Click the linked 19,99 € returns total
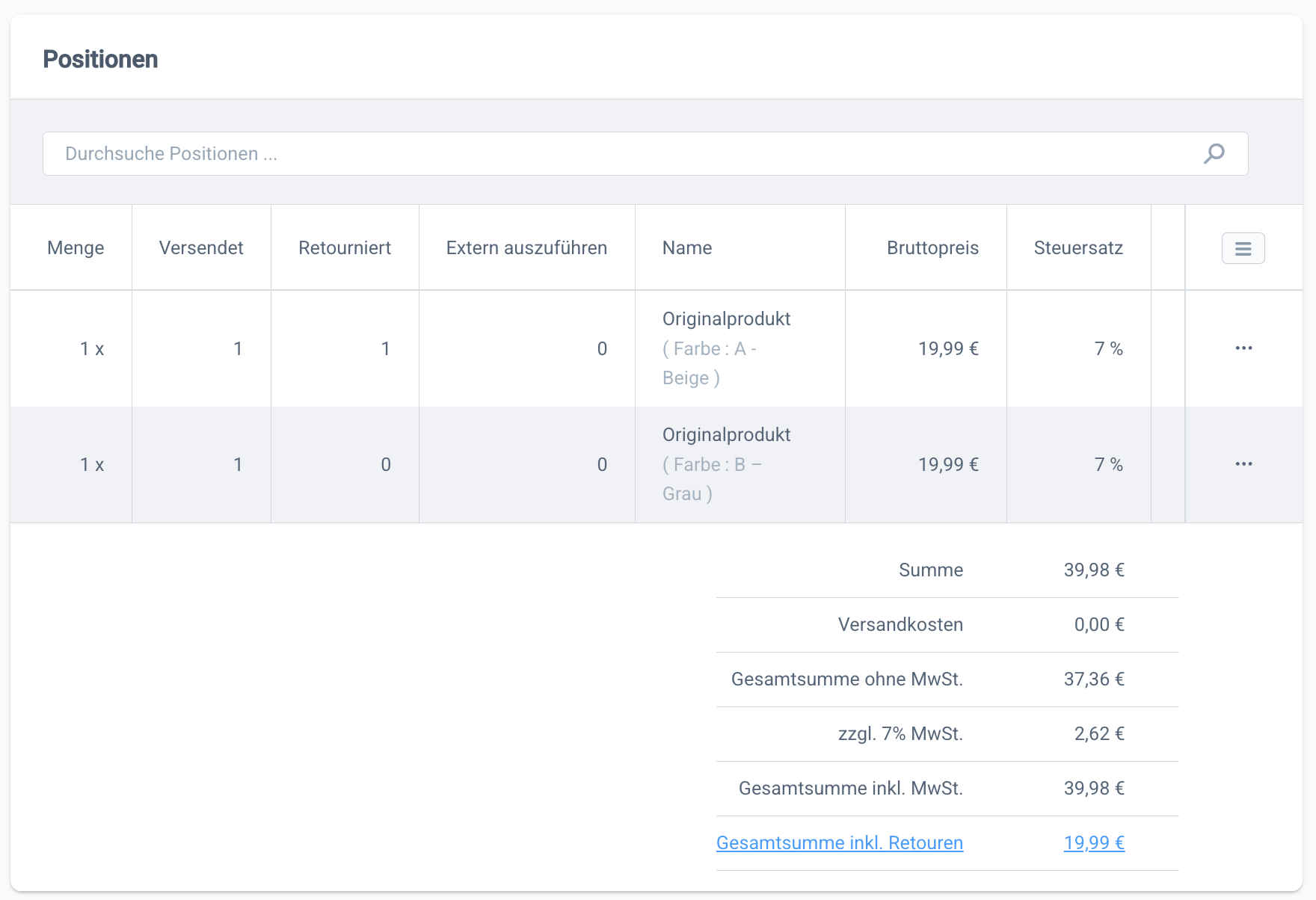The width and height of the screenshot is (1316, 900). (1094, 842)
